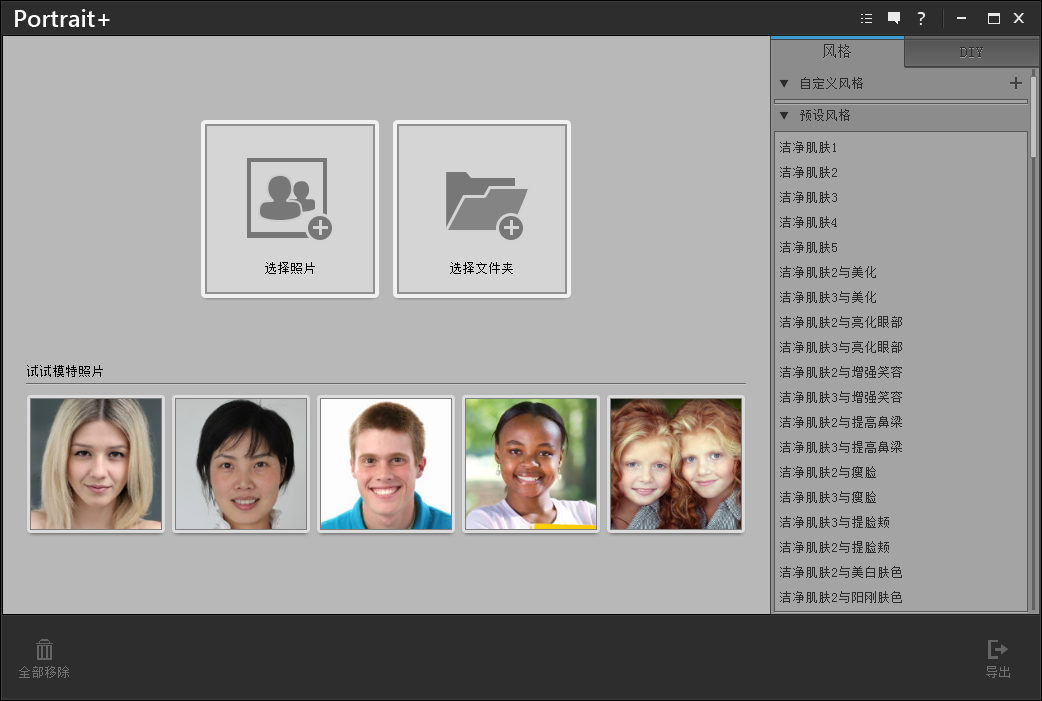Click the Remove All (全部移除) trash icon
This screenshot has height=701, width=1042.
pyautogui.click(x=44, y=650)
